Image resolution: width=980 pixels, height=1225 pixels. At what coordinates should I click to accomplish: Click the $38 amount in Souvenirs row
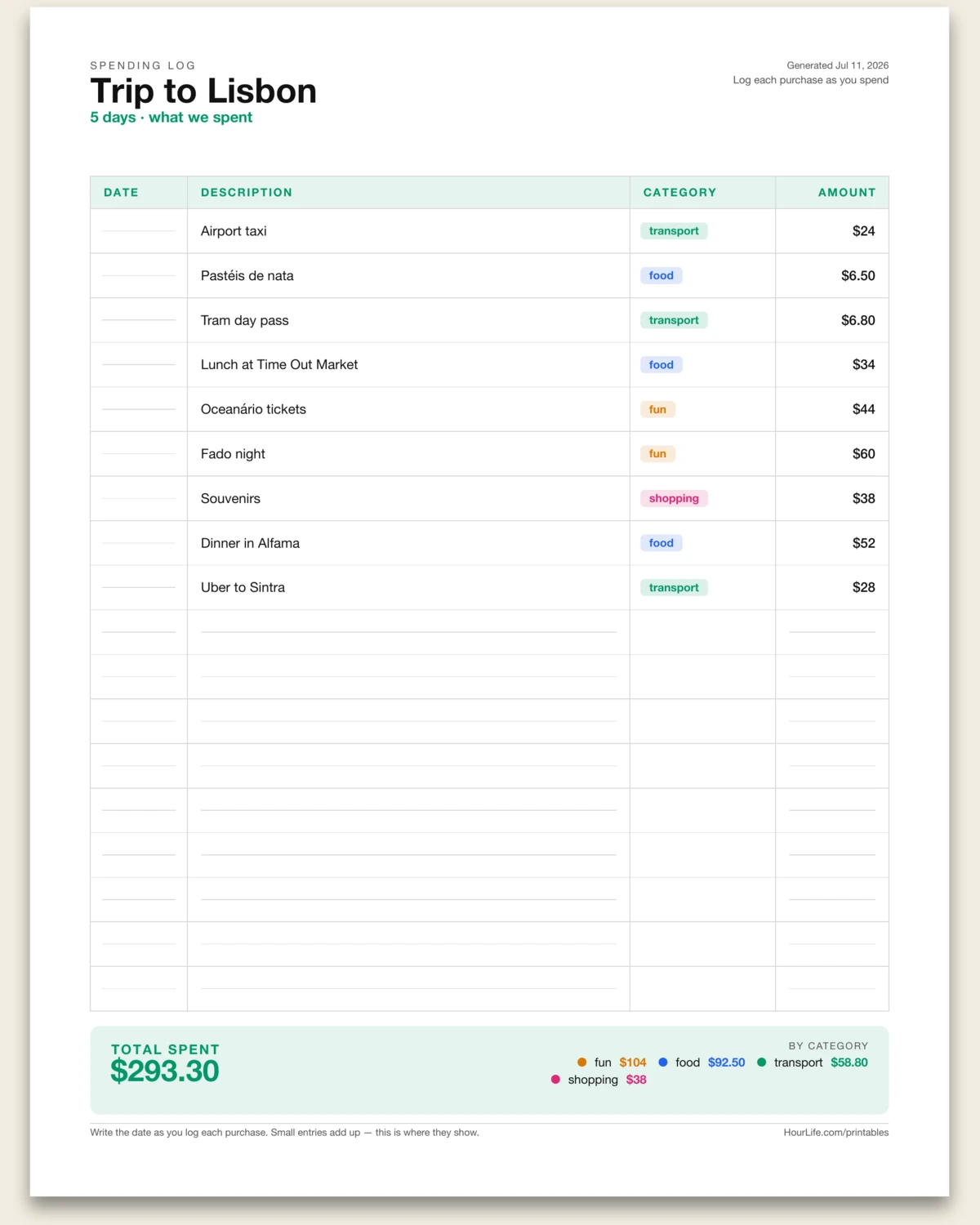point(863,498)
